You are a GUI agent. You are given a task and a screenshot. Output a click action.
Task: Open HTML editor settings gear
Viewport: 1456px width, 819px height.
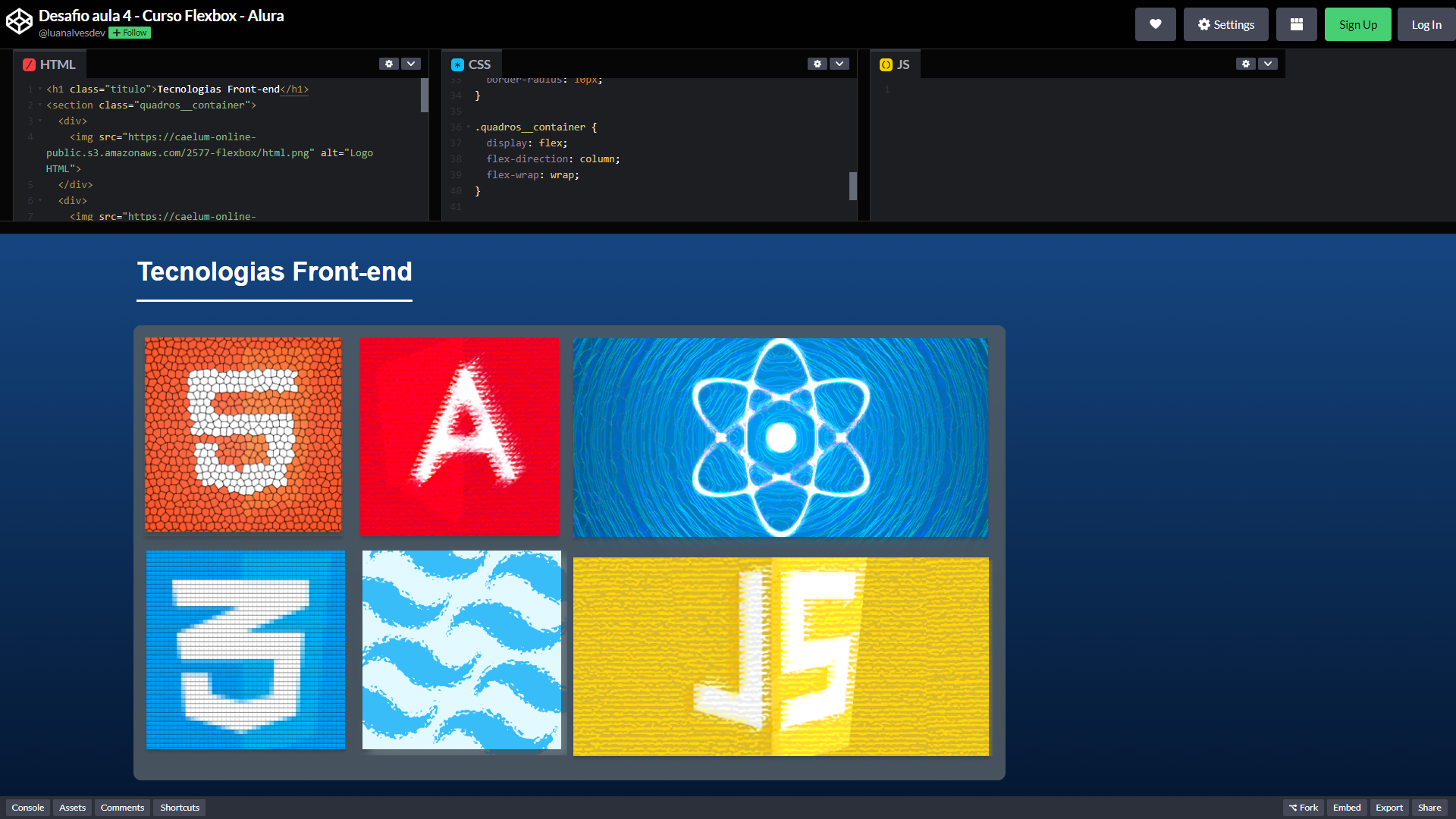pos(389,64)
